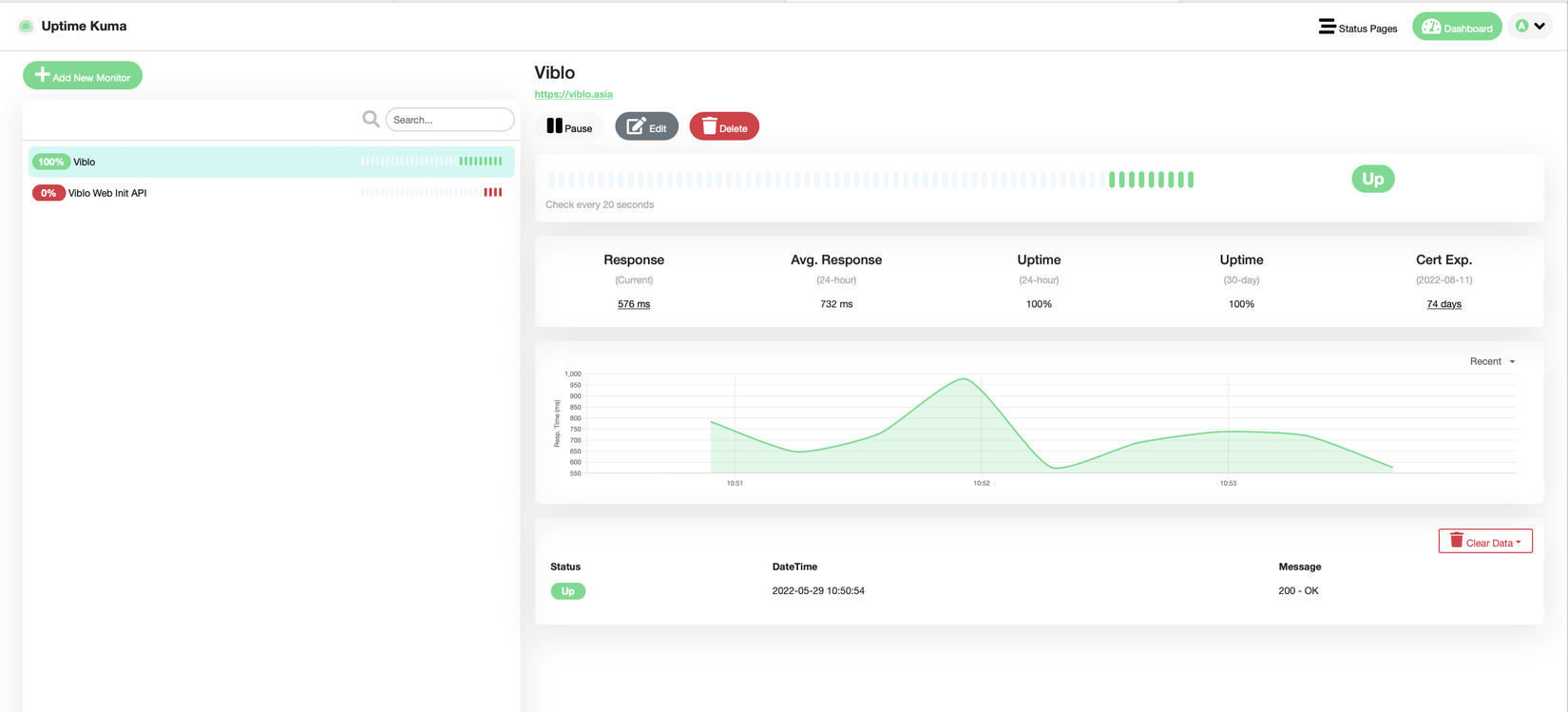Image resolution: width=1568 pixels, height=712 pixels.
Task: Click the Status column header
Action: click(x=565, y=567)
